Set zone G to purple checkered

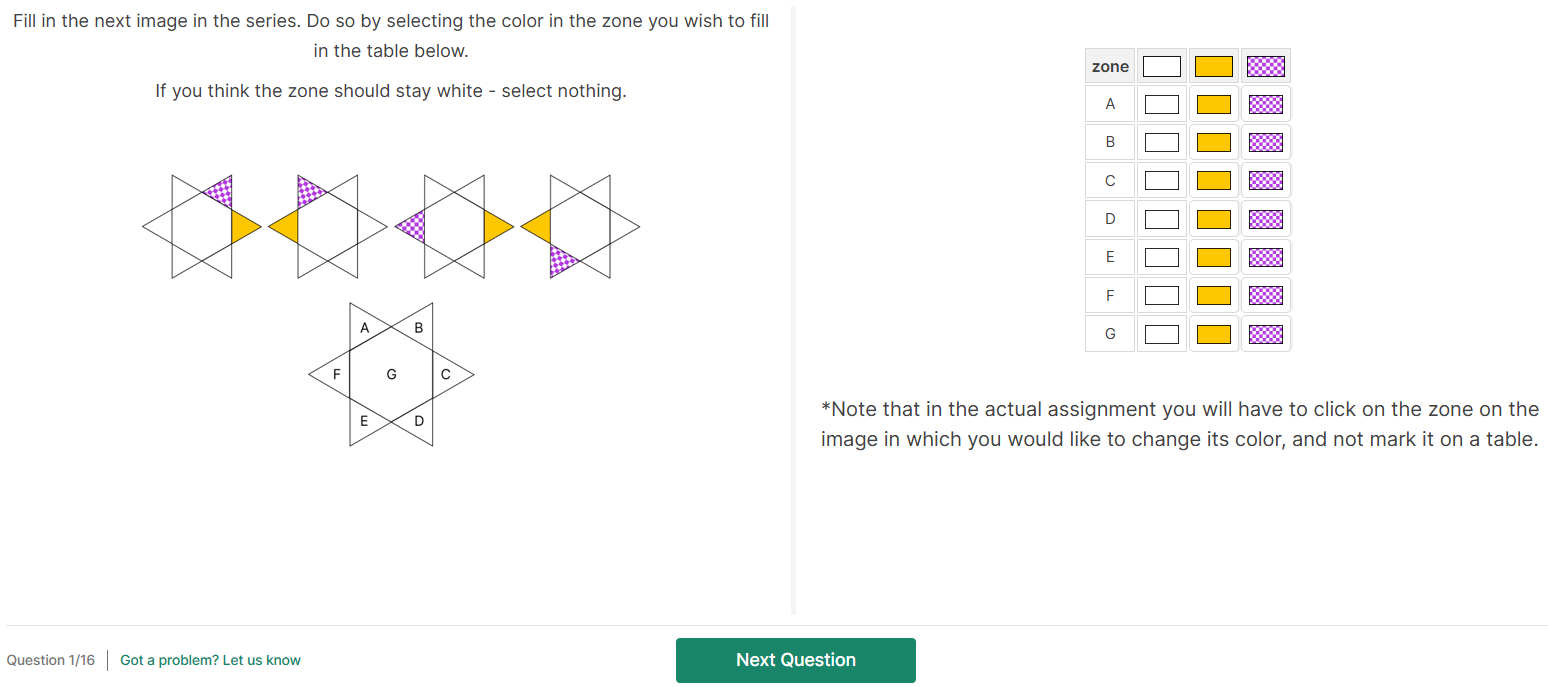(1265, 334)
